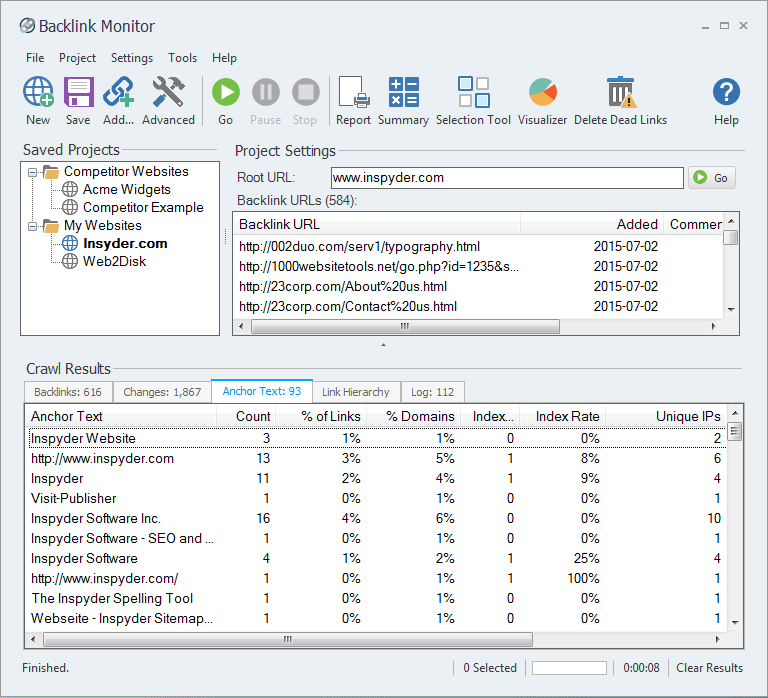Sort by the Backlink URL column header

coord(377,224)
